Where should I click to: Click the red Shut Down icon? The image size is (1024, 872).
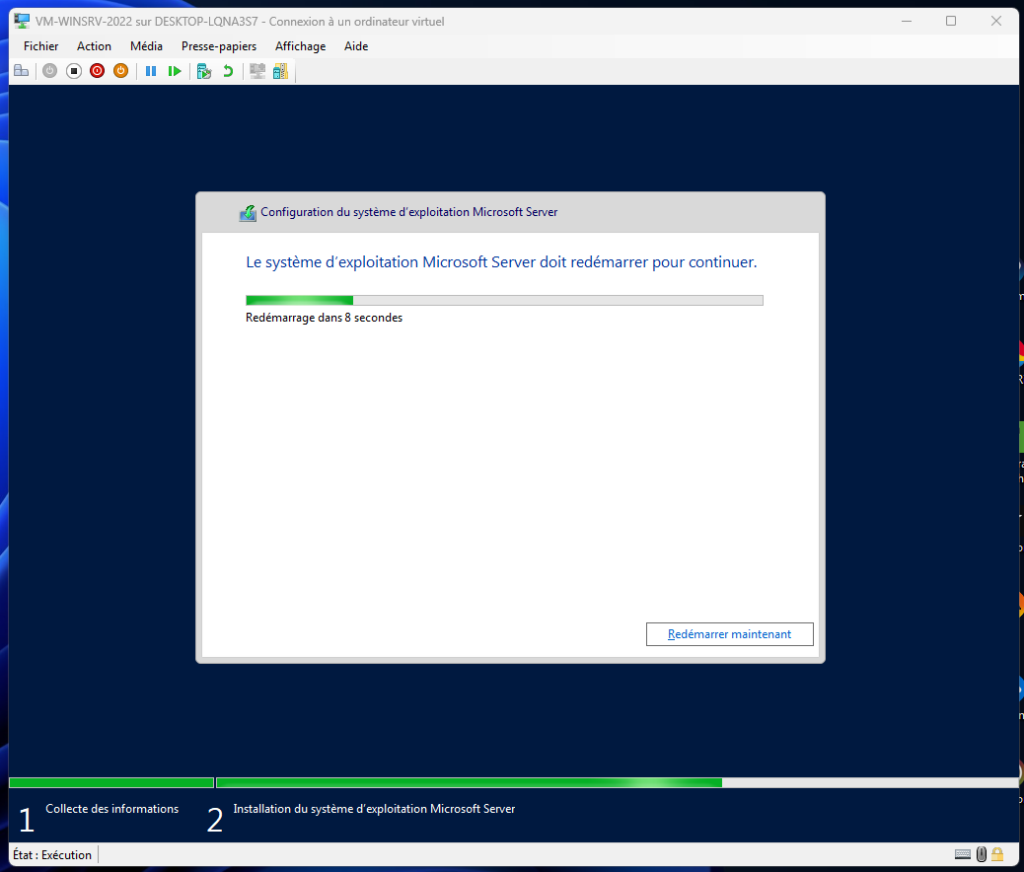(x=97, y=71)
